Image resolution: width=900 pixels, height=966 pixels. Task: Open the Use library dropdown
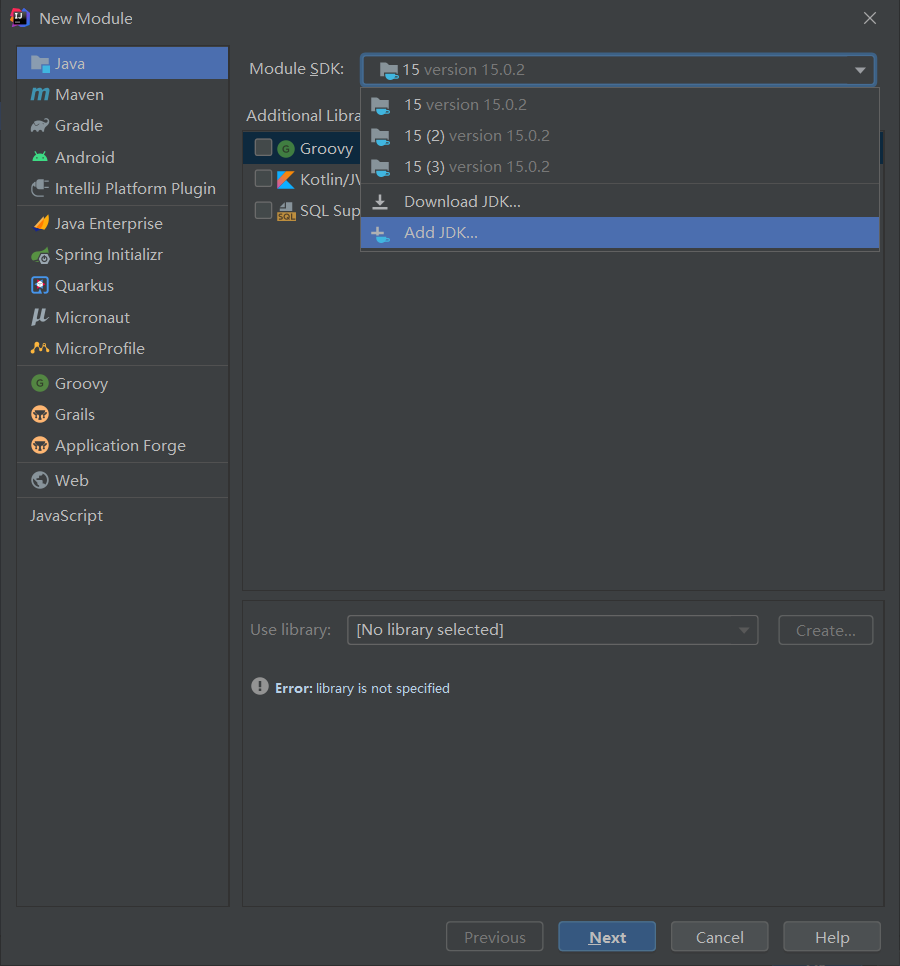(553, 630)
